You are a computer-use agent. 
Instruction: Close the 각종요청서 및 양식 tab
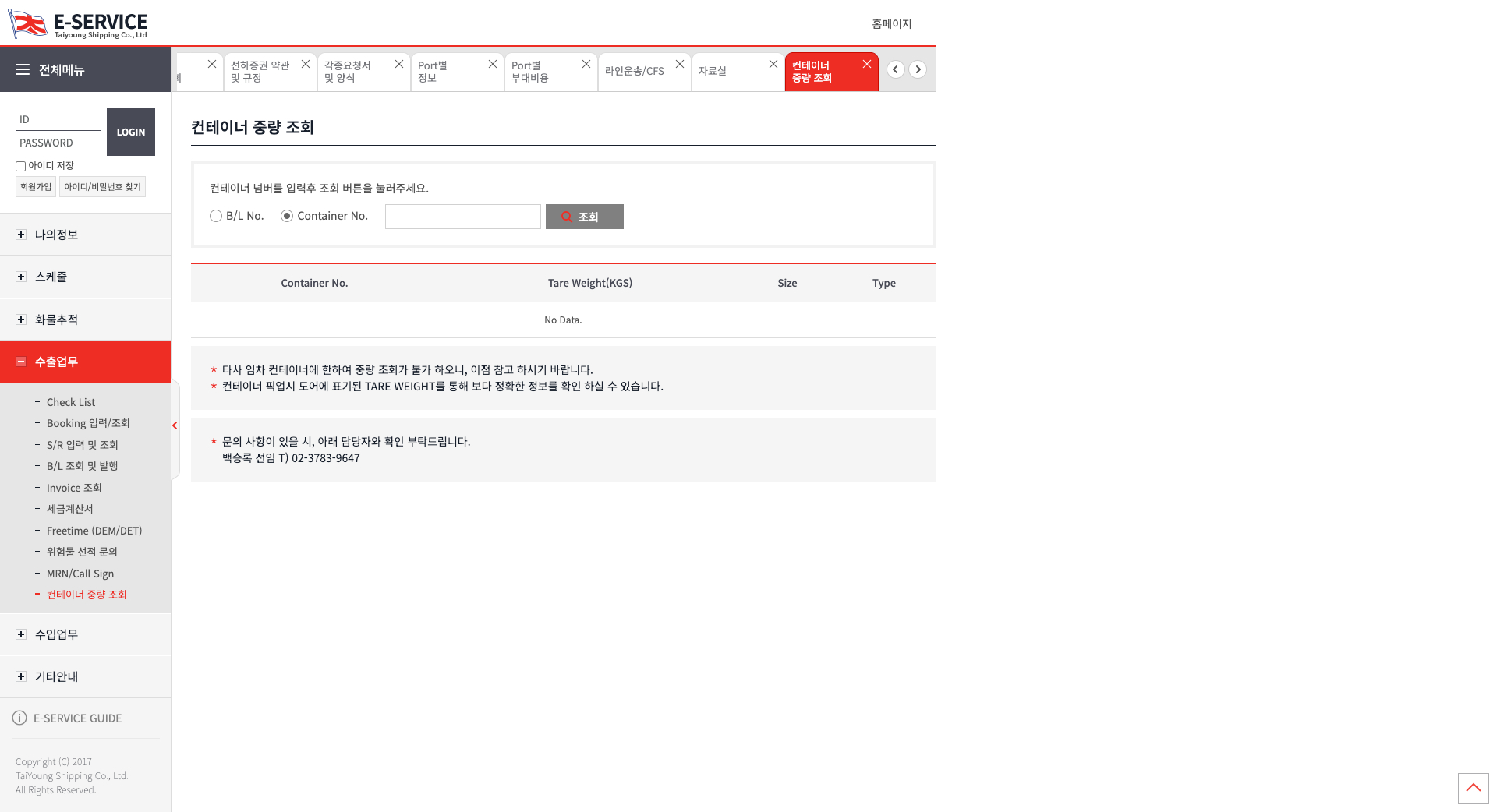pyautogui.click(x=399, y=64)
